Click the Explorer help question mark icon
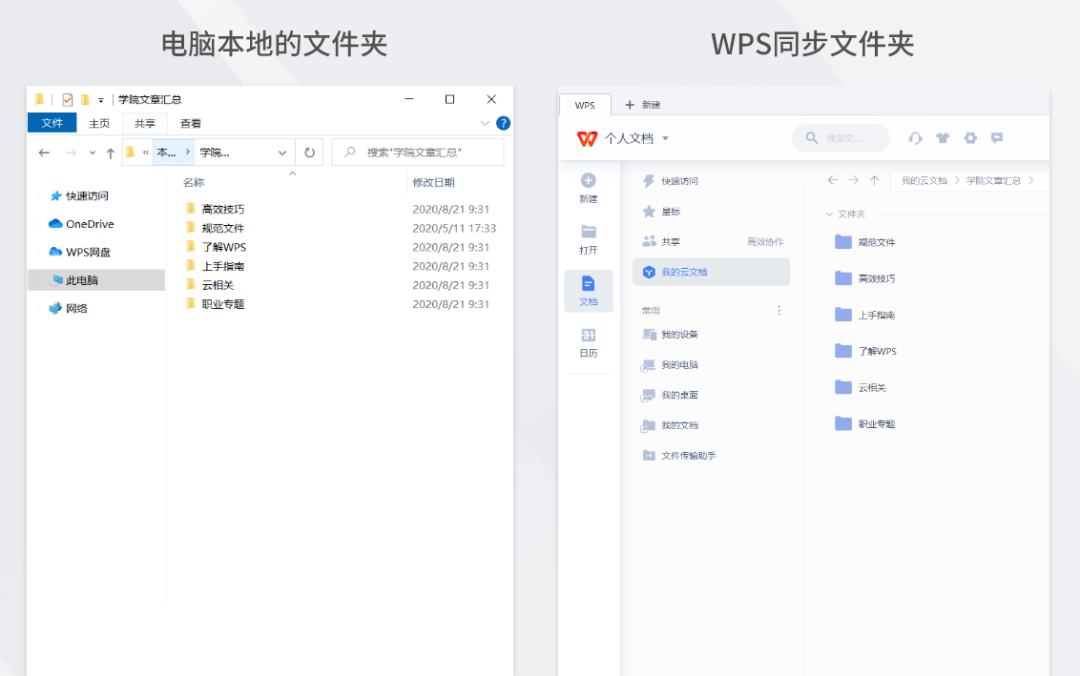Viewport: 1080px width, 676px height. point(503,122)
